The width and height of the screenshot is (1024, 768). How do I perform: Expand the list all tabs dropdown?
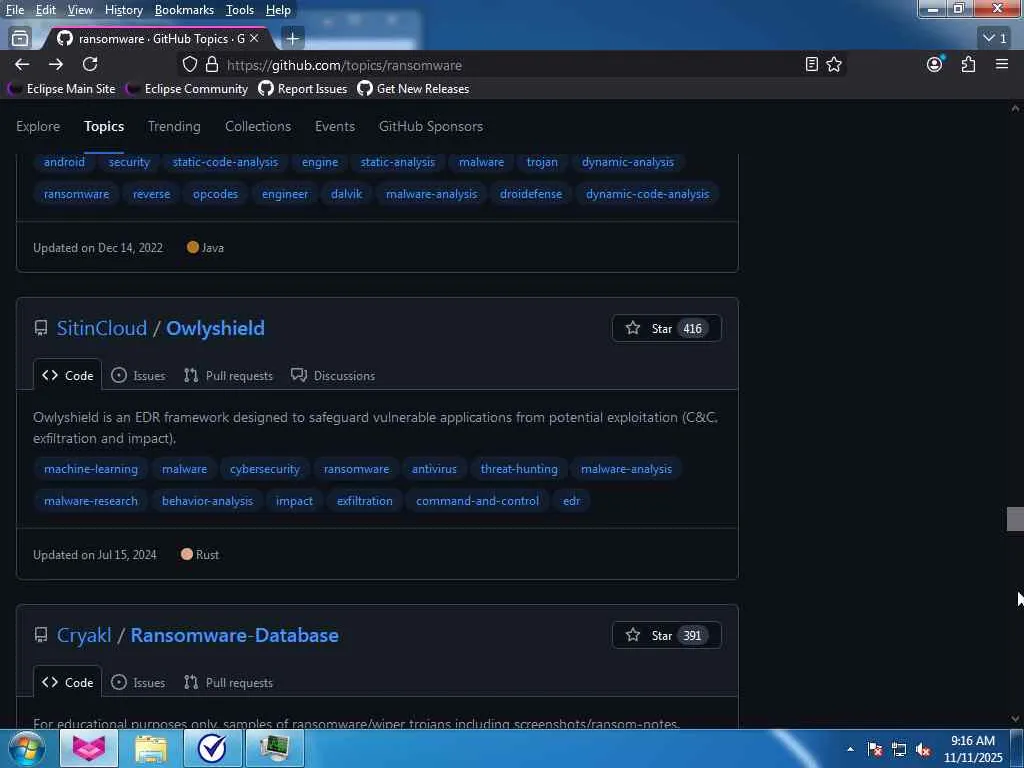pyautogui.click(x=995, y=39)
